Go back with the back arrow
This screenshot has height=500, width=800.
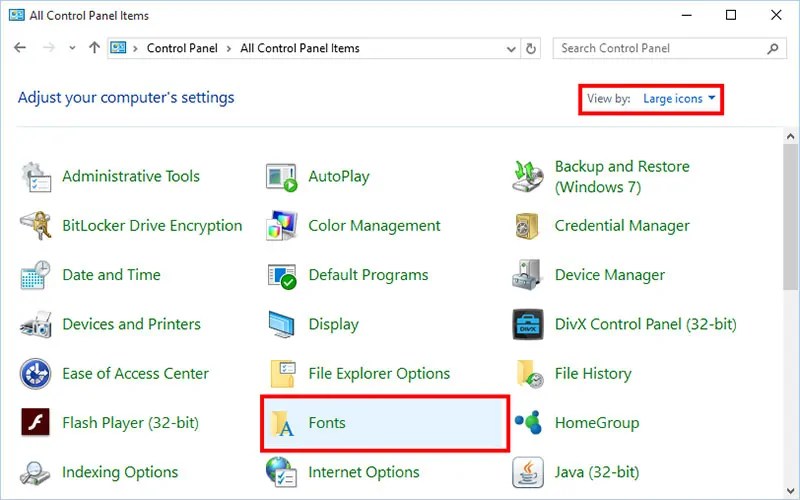click(20, 48)
